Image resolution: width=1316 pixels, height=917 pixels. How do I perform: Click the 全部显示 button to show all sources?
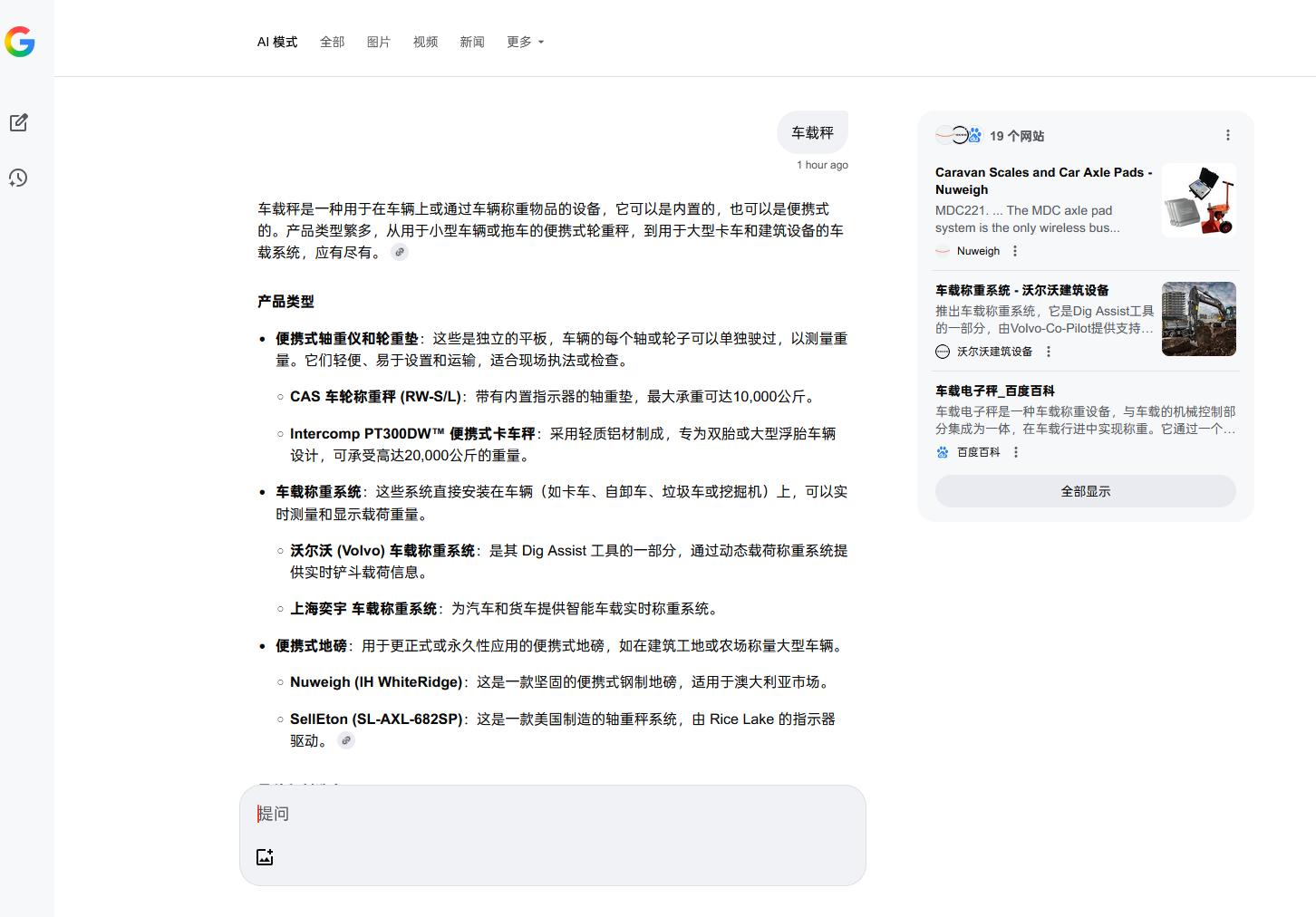click(1085, 491)
